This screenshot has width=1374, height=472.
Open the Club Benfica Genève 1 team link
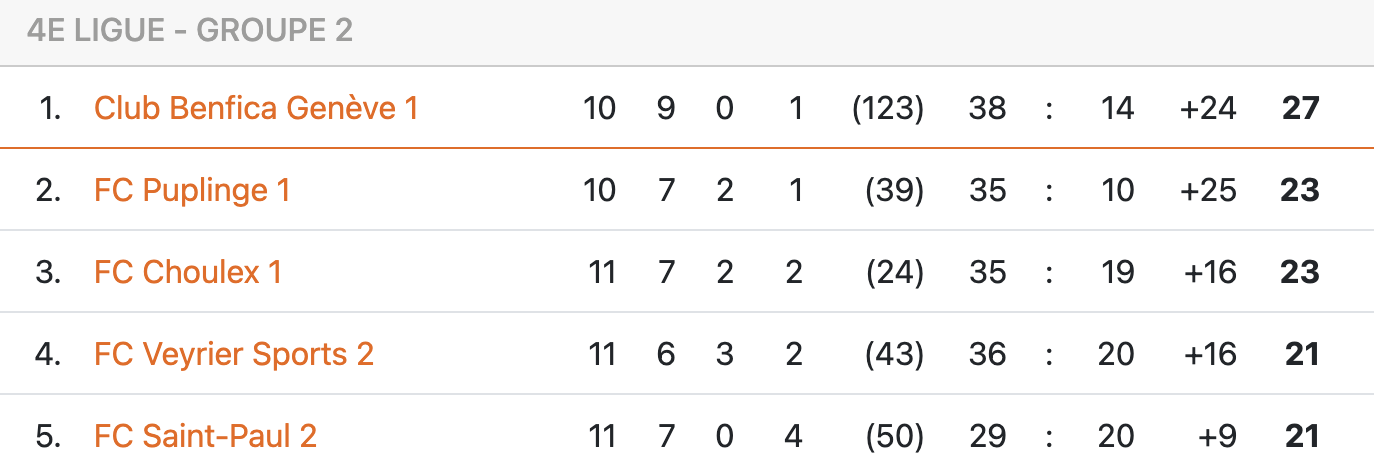[255, 108]
